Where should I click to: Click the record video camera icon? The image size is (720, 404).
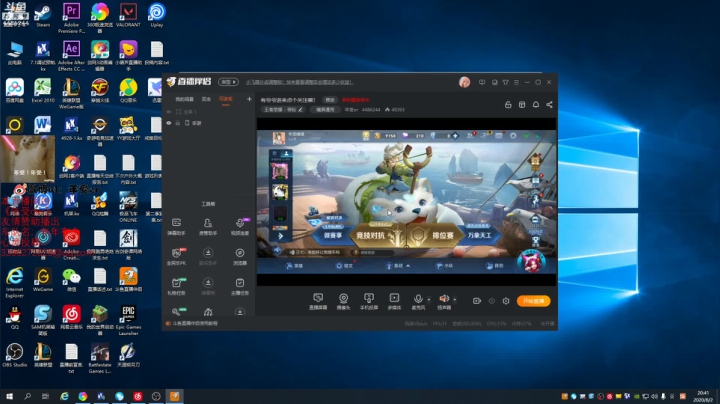pyautogui.click(x=477, y=301)
